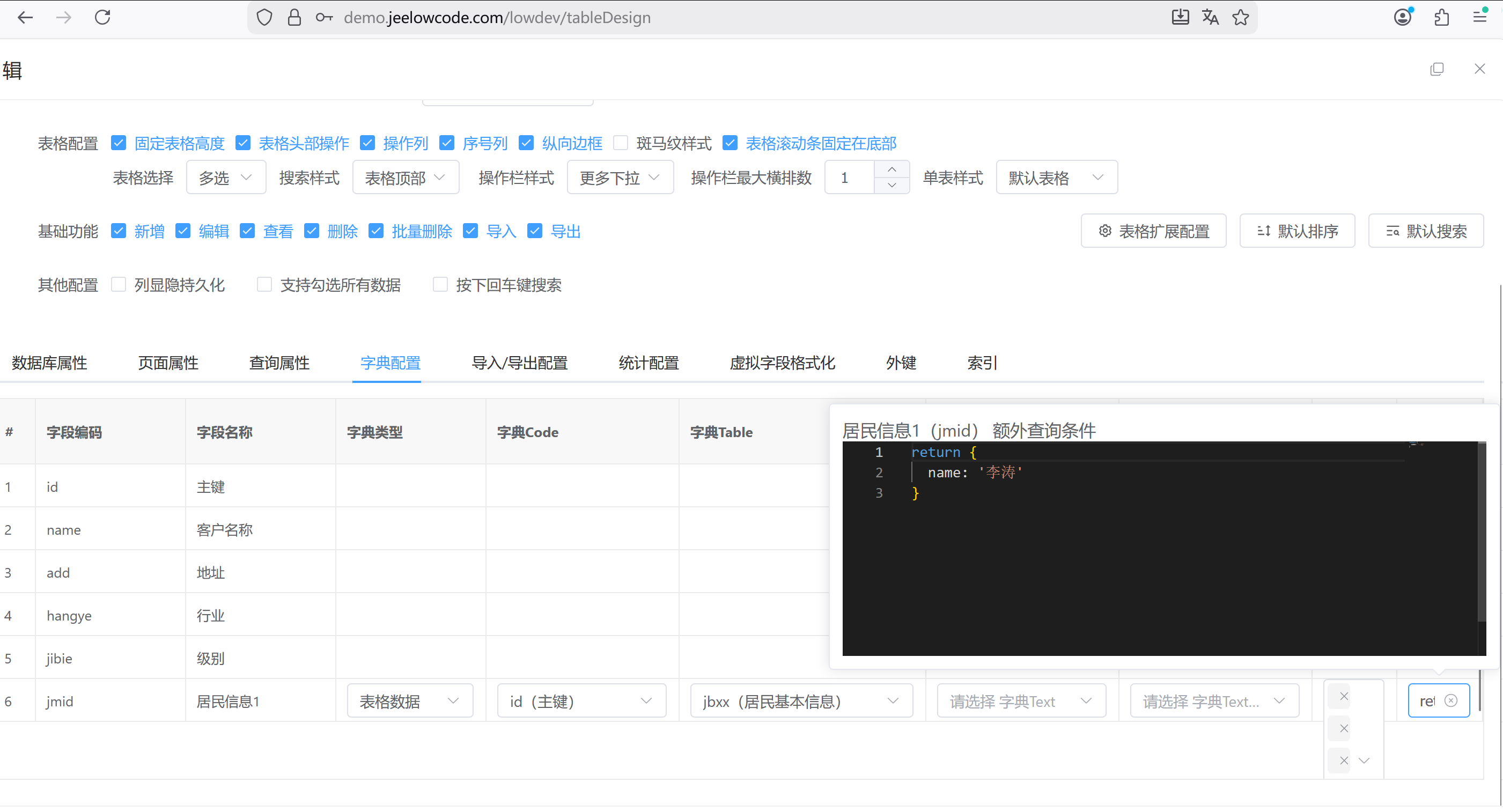Open the 表格选择 多选 dropdown
Screen dimensions: 1503x812
(x=226, y=178)
